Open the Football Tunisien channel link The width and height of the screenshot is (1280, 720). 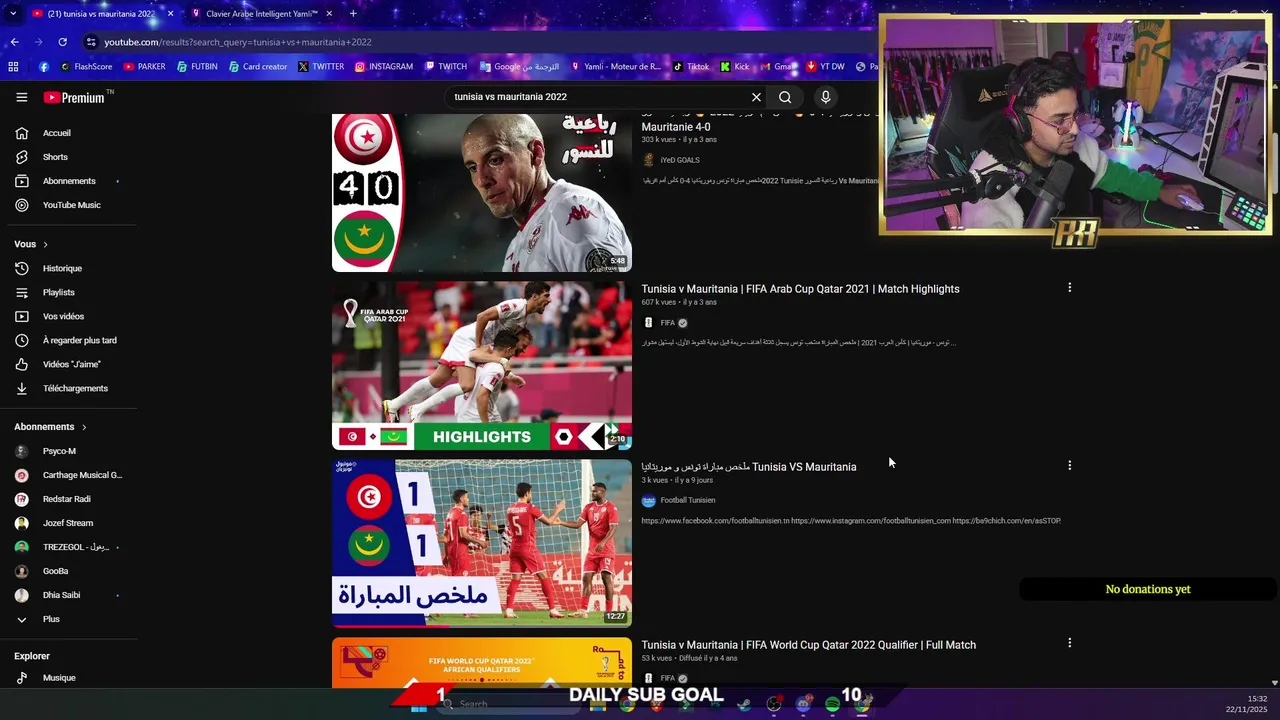[x=688, y=500]
